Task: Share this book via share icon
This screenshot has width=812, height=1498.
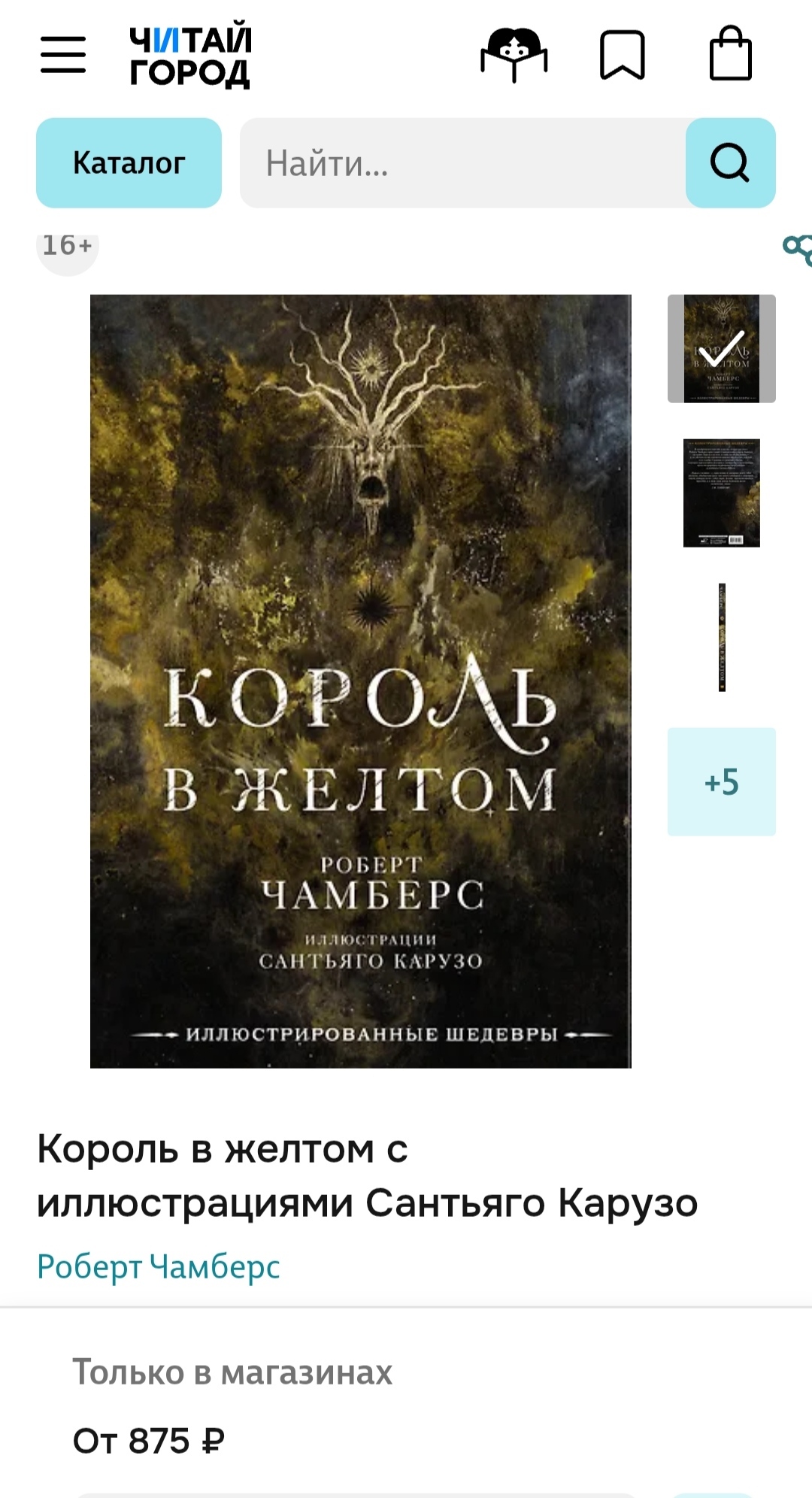Action: coord(798,249)
